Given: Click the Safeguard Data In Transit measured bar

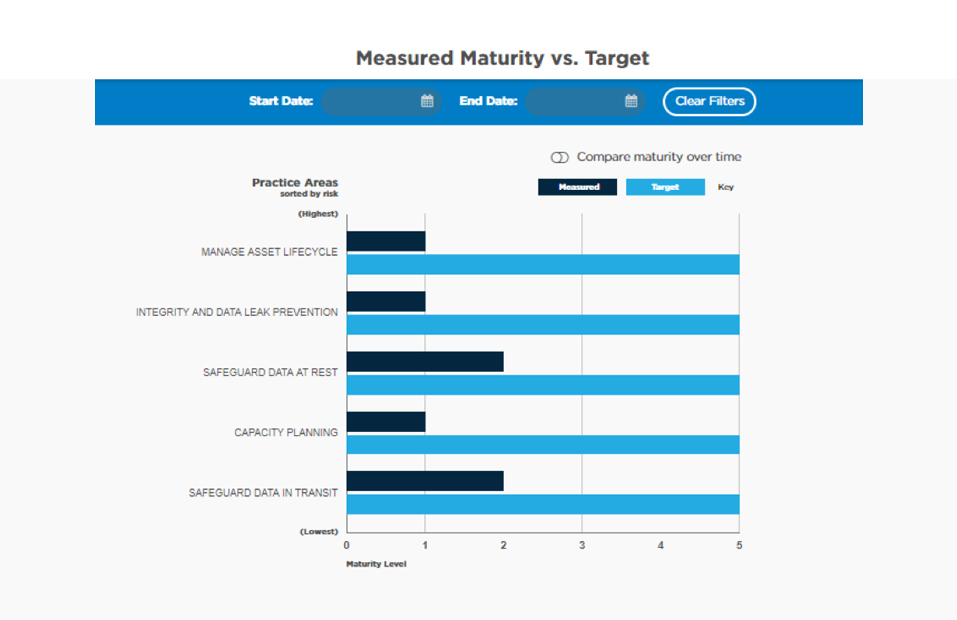Looking at the screenshot, I should [x=425, y=480].
